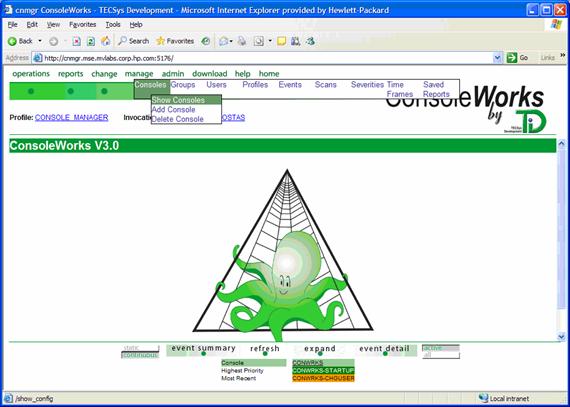
Task: Open the CONWRKS console link
Action: tap(308, 363)
